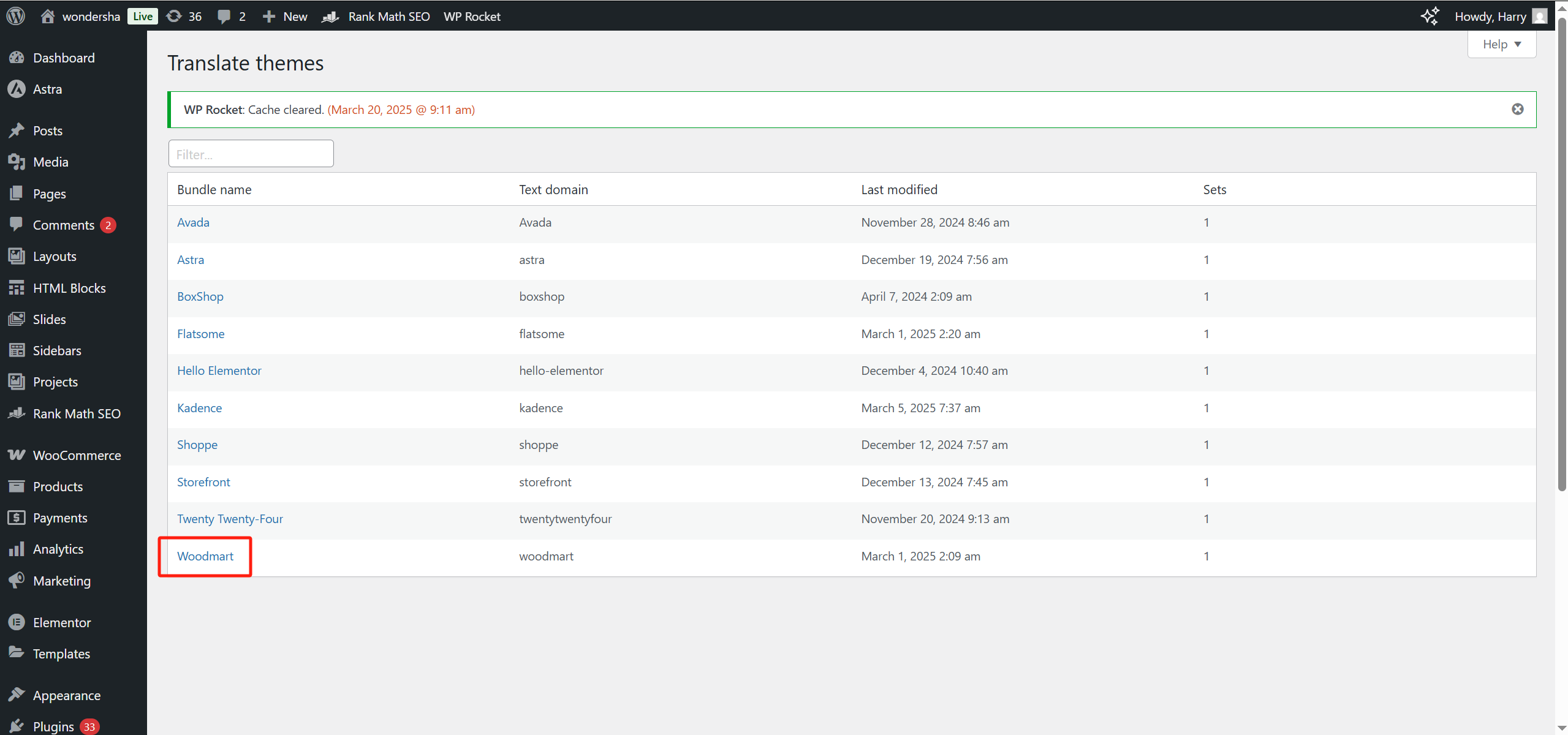This screenshot has width=1568, height=735.
Task: Click the Analytics bar chart icon
Action: [17, 549]
